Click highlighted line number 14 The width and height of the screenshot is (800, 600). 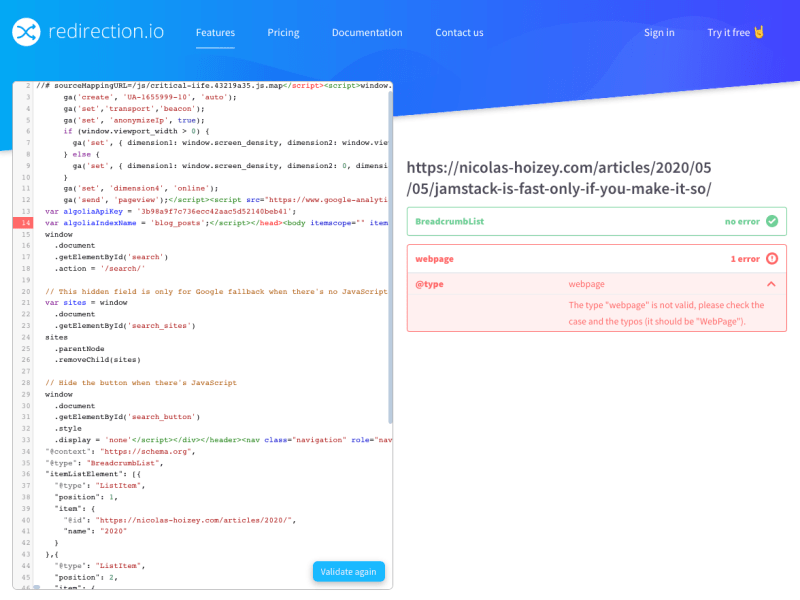(25, 223)
